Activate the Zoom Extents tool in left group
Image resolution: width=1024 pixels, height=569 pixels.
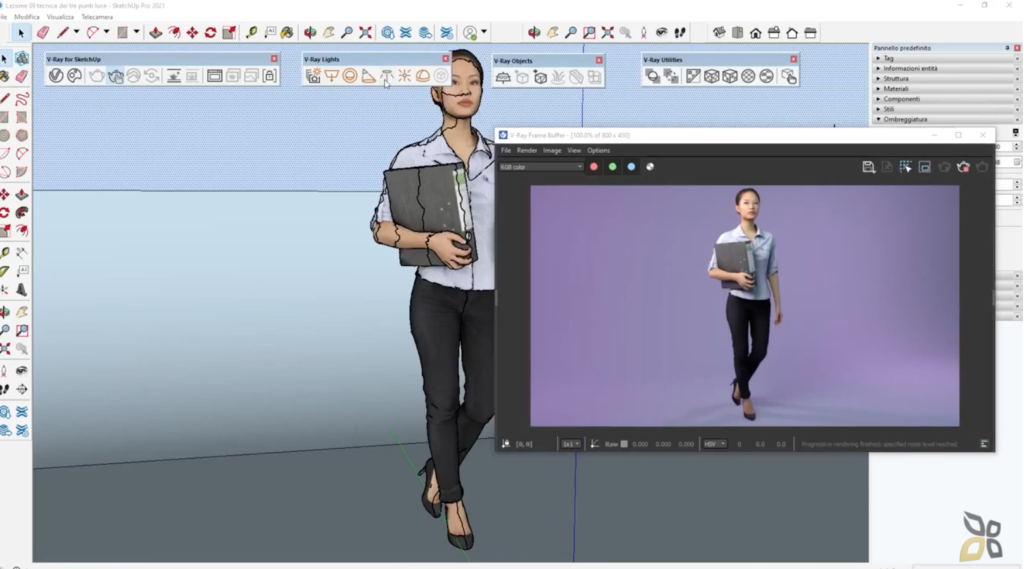pyautogui.click(x=5, y=348)
